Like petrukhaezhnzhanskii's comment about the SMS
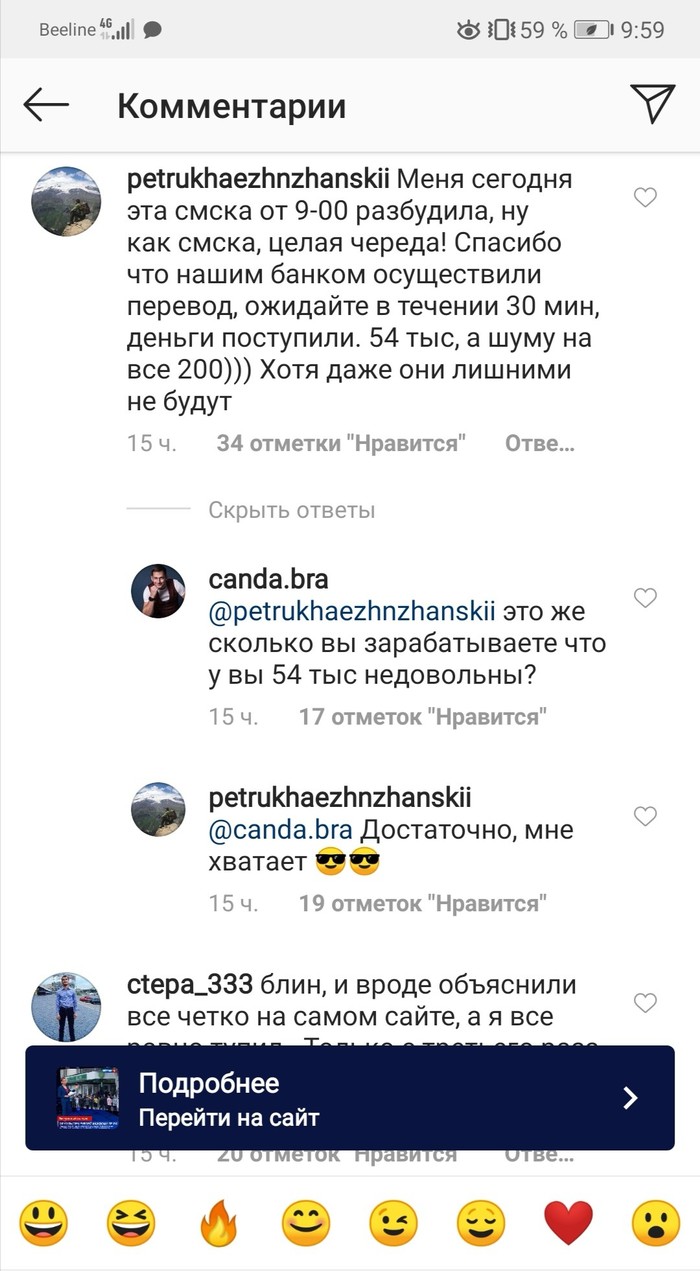The width and height of the screenshot is (700, 1271). point(646,198)
